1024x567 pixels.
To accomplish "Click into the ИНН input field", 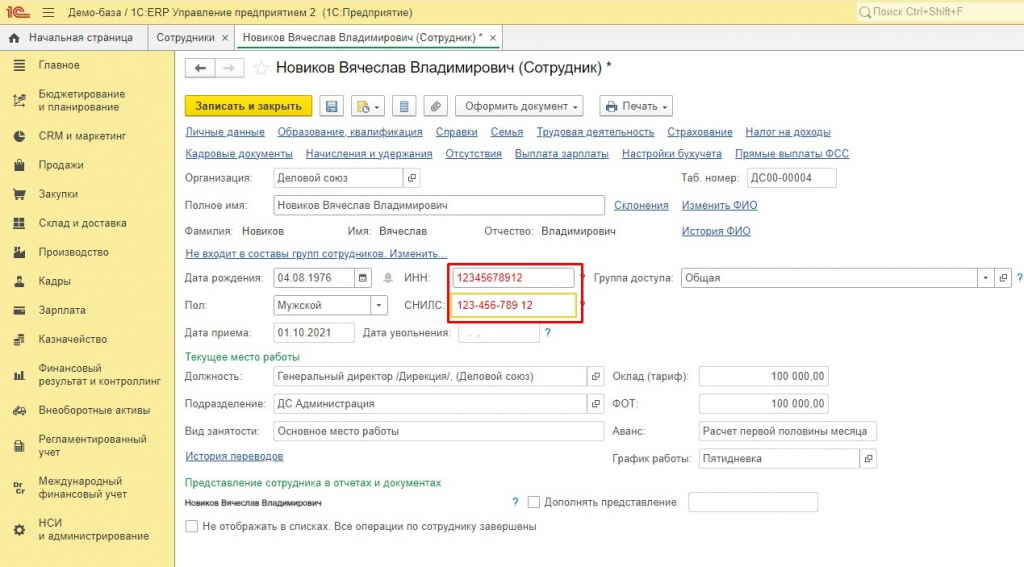I will [x=513, y=278].
